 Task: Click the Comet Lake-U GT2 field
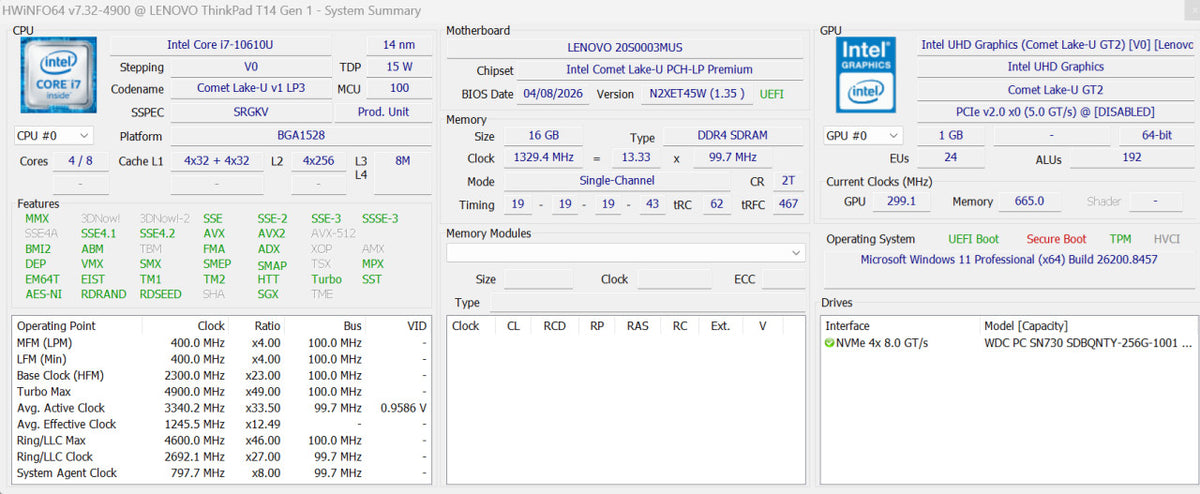pyautogui.click(x=1055, y=89)
